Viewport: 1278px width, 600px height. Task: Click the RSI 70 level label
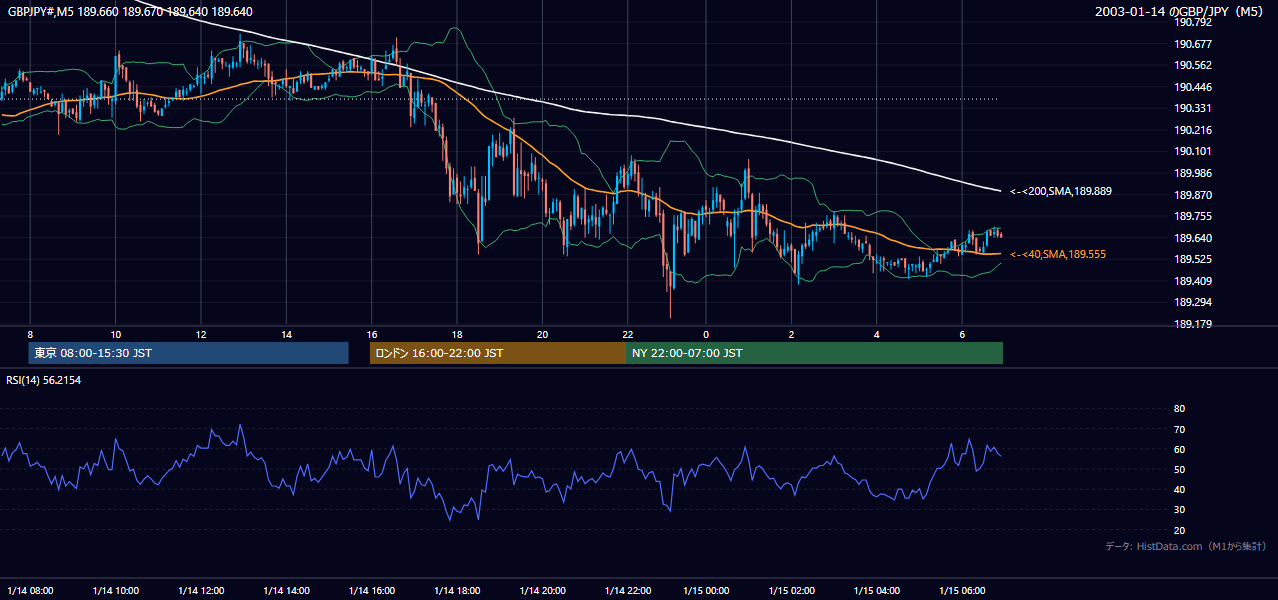coord(1179,429)
